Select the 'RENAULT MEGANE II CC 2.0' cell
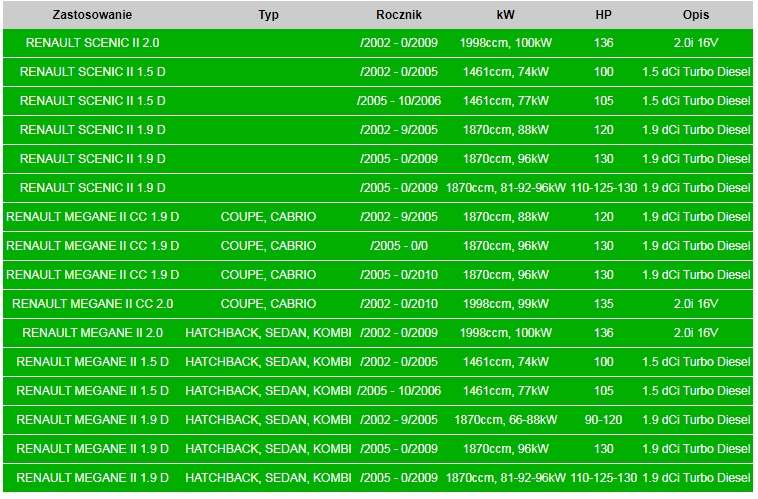The height and width of the screenshot is (499, 758). coord(92,304)
